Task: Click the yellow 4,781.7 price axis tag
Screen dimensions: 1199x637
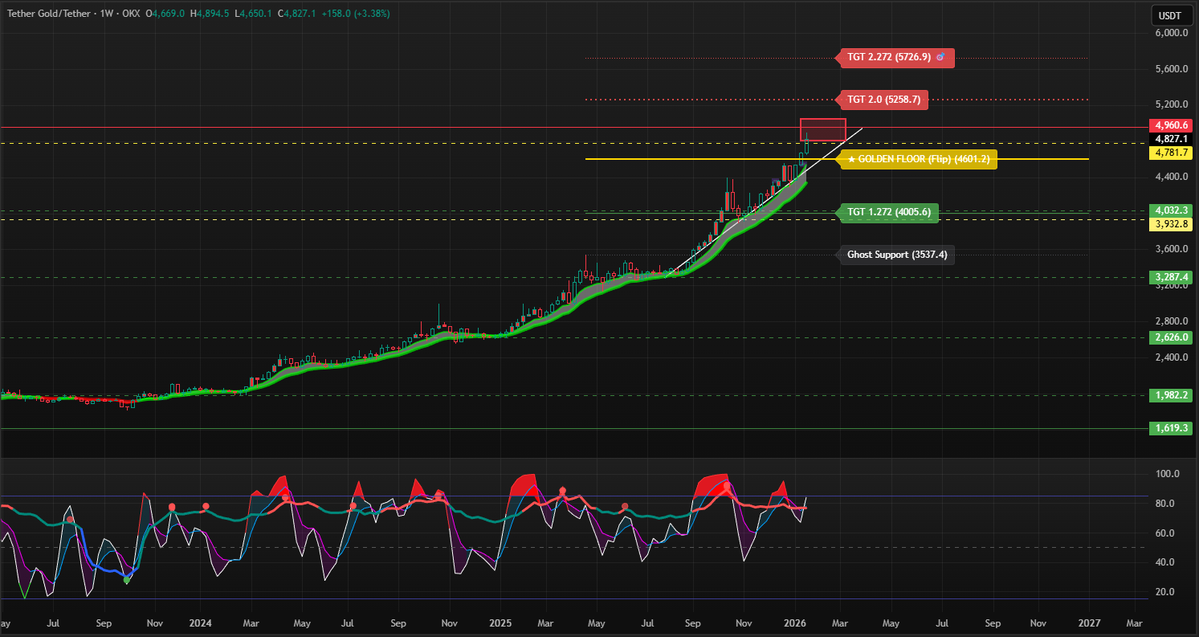Action: [x=1171, y=153]
